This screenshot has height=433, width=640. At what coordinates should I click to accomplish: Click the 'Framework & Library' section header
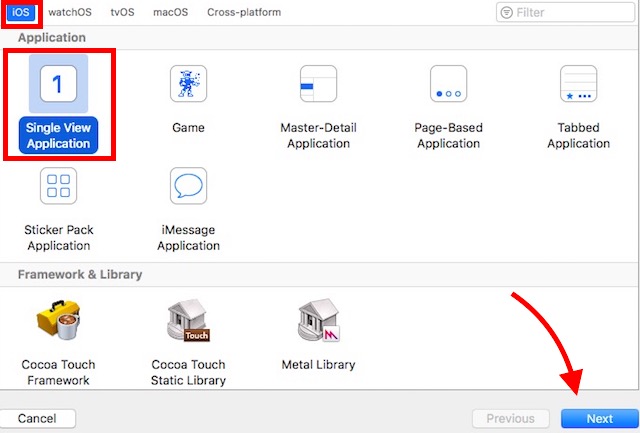tap(80, 274)
